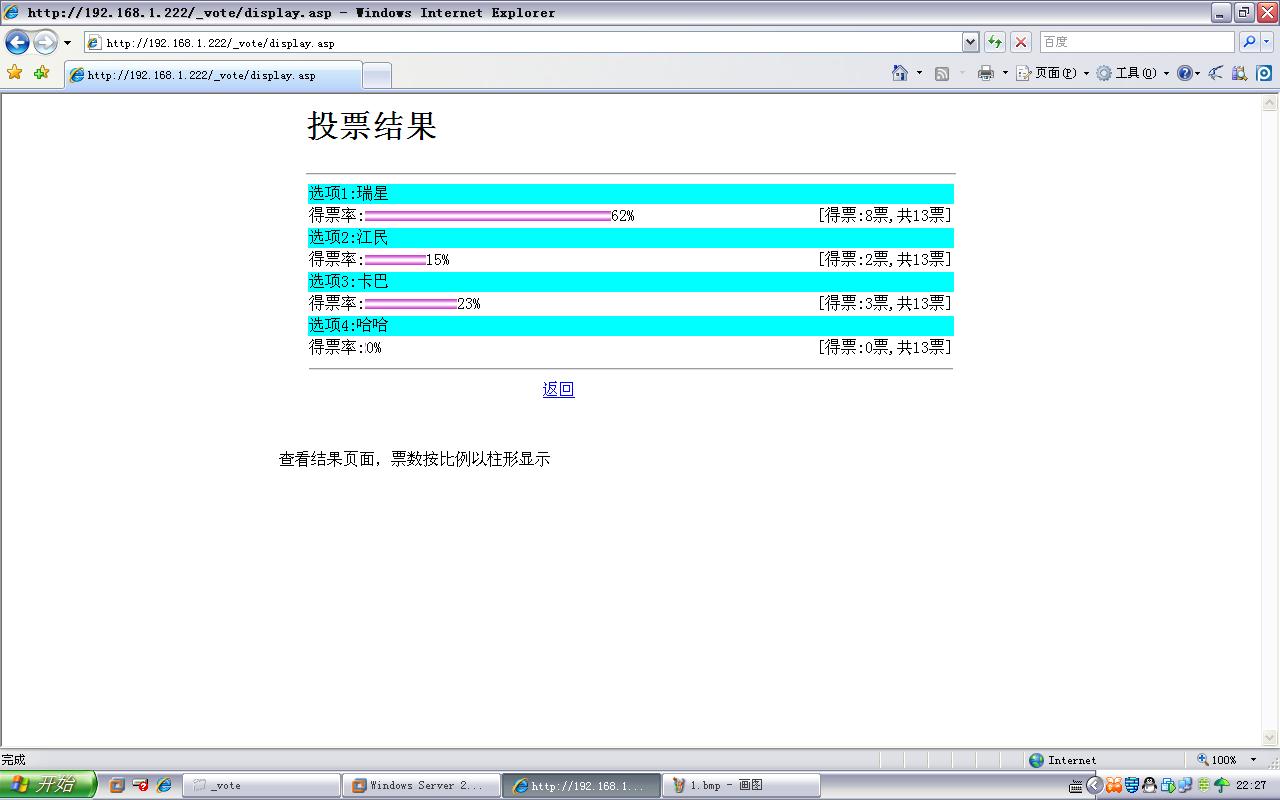Click the Internet security zone indicator
The width and height of the screenshot is (1280, 800).
click(1062, 760)
